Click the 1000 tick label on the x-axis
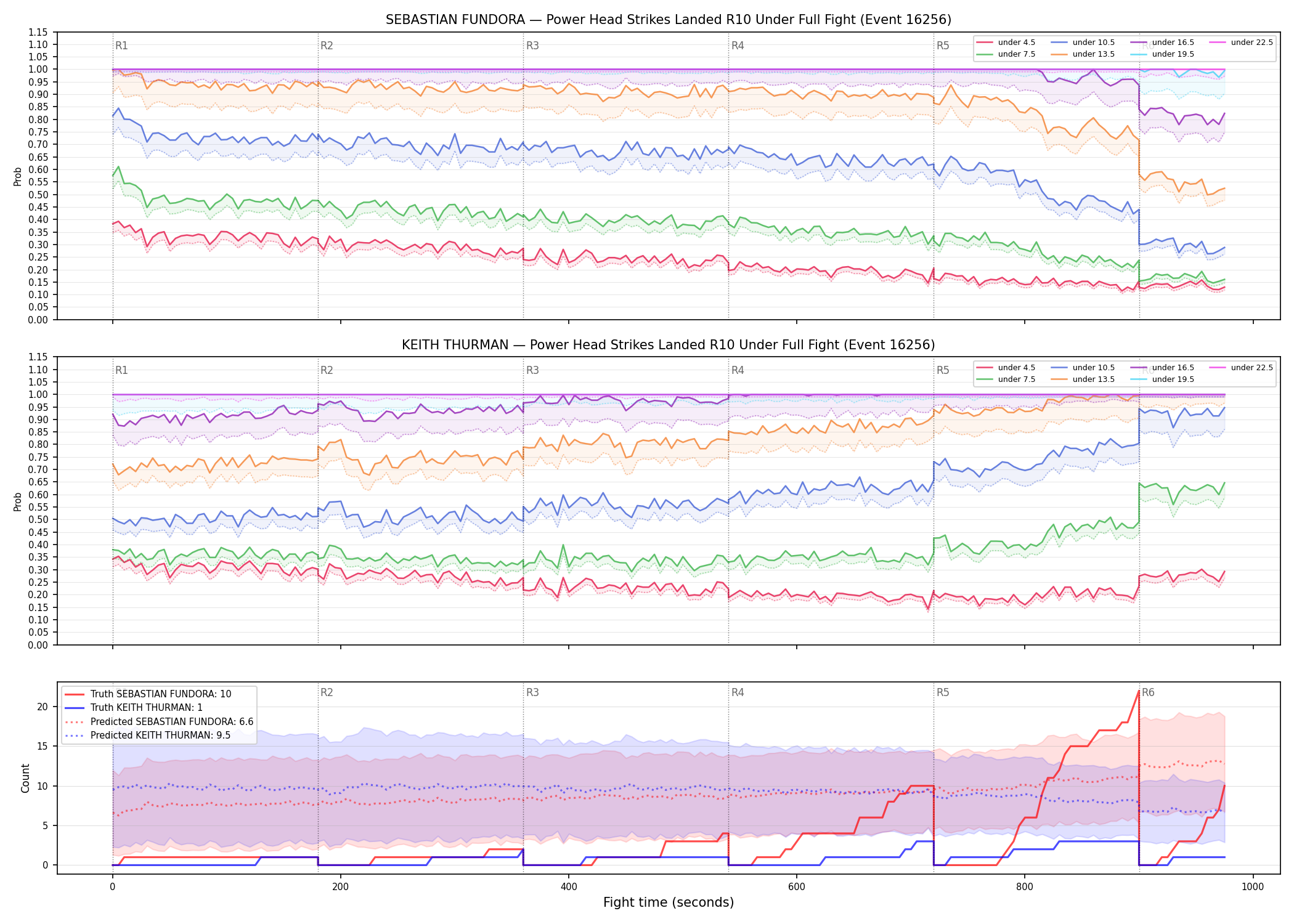The image size is (1294, 924). pyautogui.click(x=1253, y=887)
